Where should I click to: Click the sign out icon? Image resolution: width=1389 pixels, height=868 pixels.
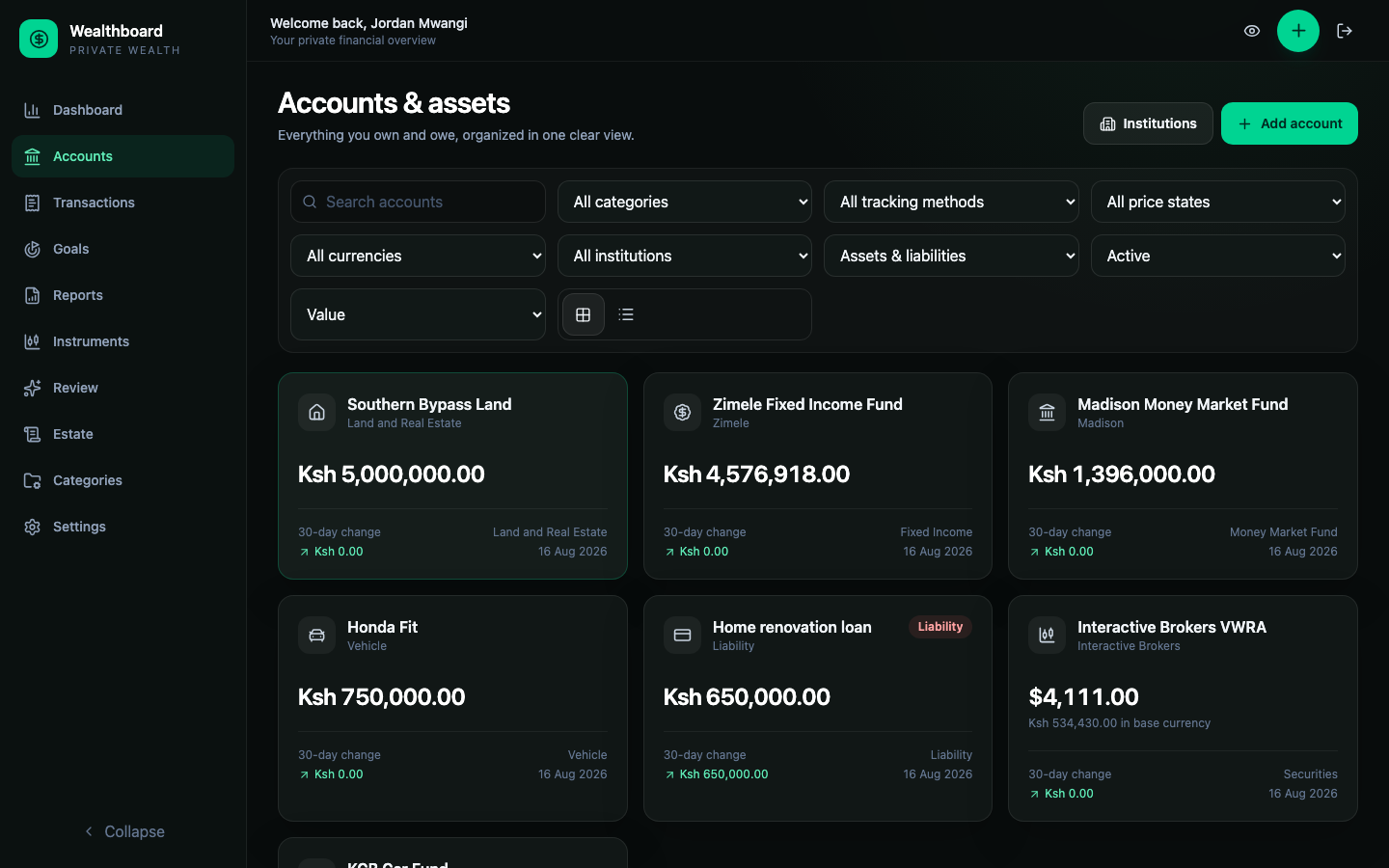pos(1345,31)
